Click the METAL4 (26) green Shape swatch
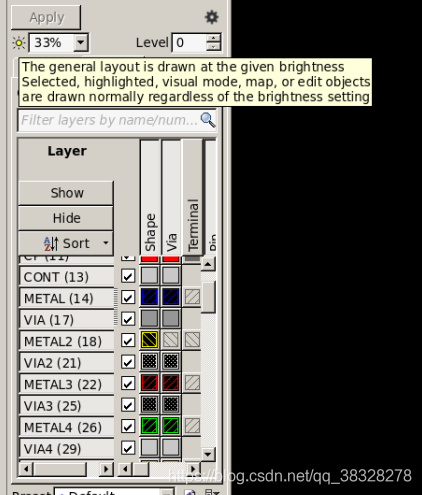The height and width of the screenshot is (495, 422). [149, 426]
